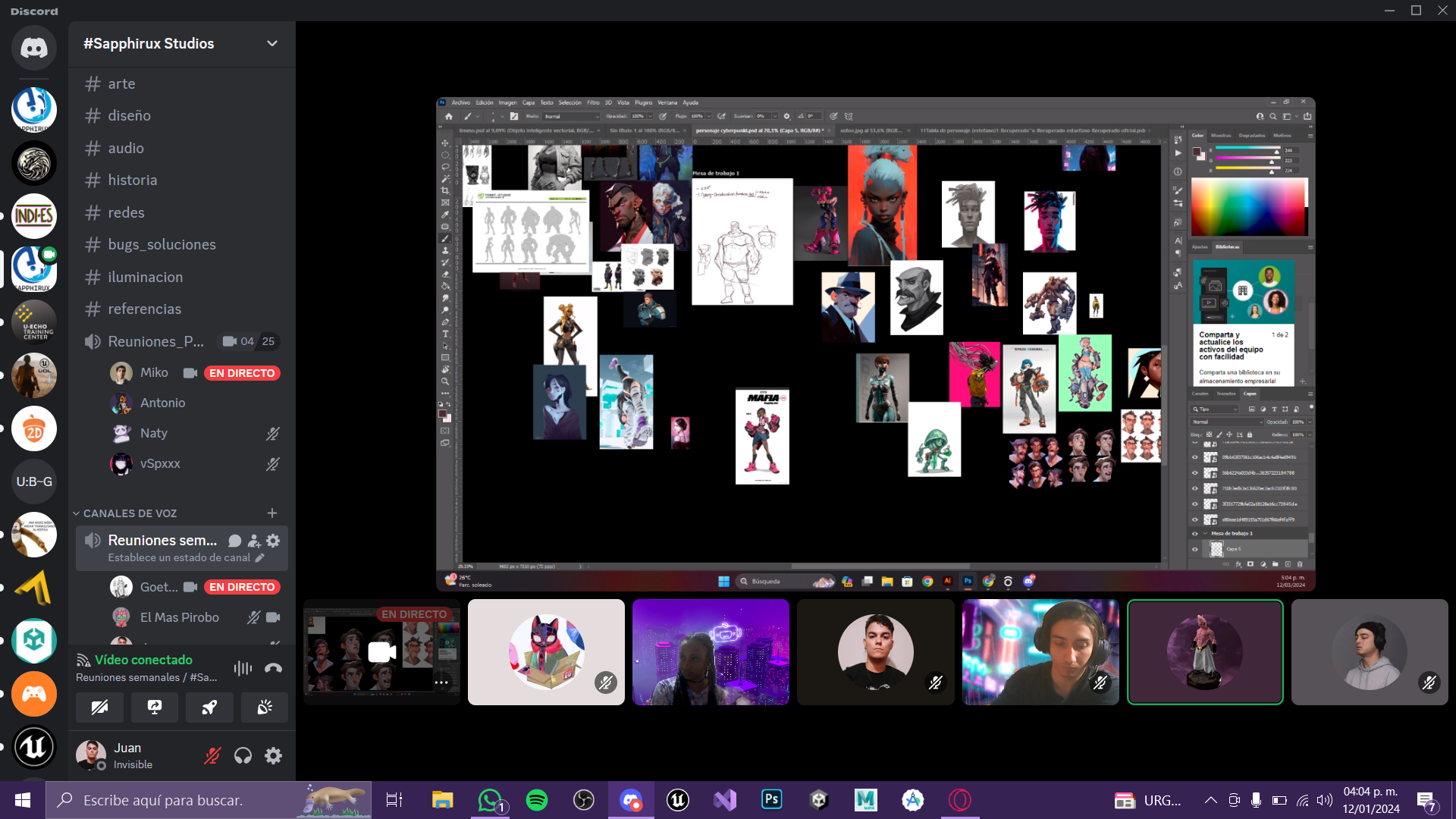Open Spotify from the taskbar
Screen dimensions: 1456x819
pos(537,800)
